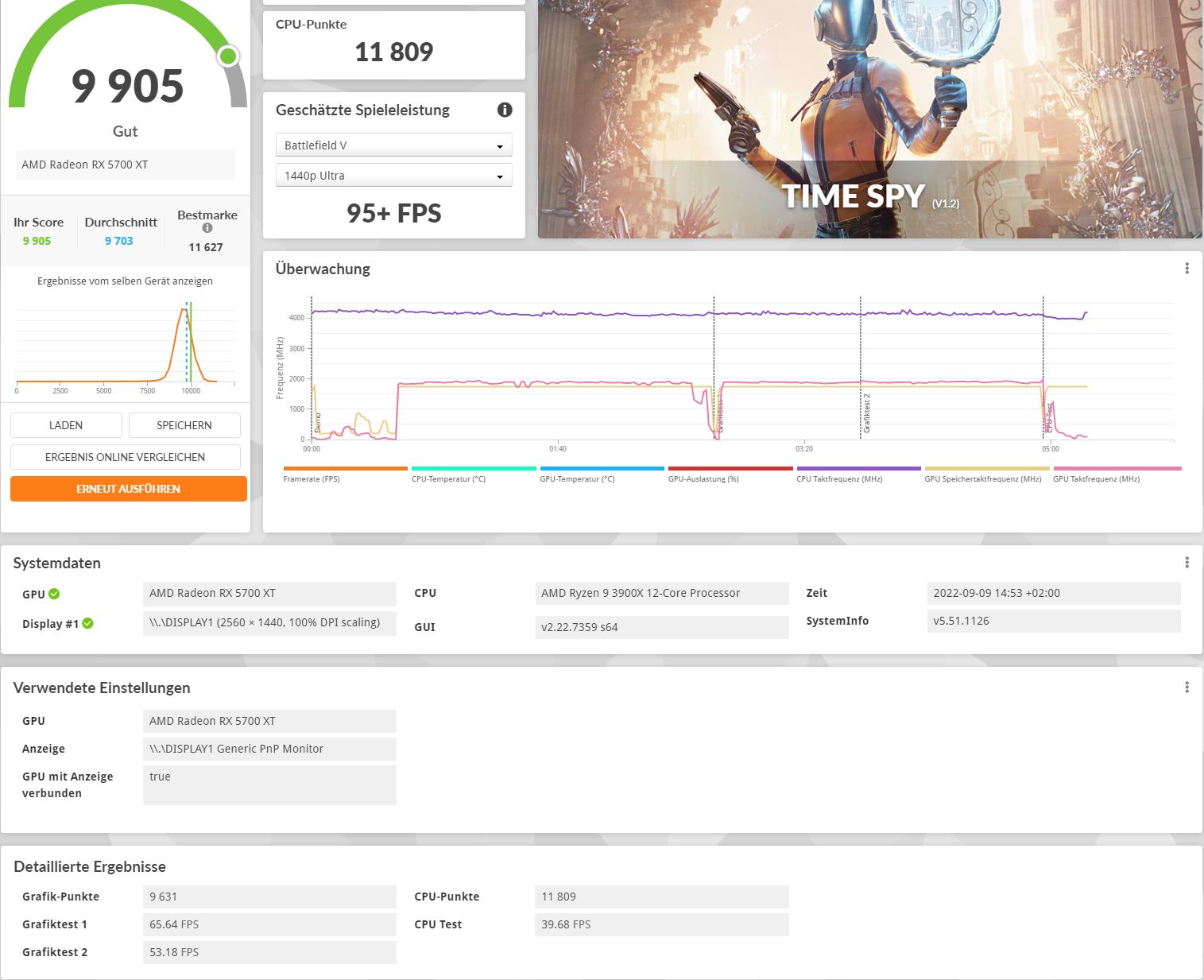1204x980 pixels.
Task: Click the AMD Ryzen 9 3900X CPU field
Action: pos(662,593)
